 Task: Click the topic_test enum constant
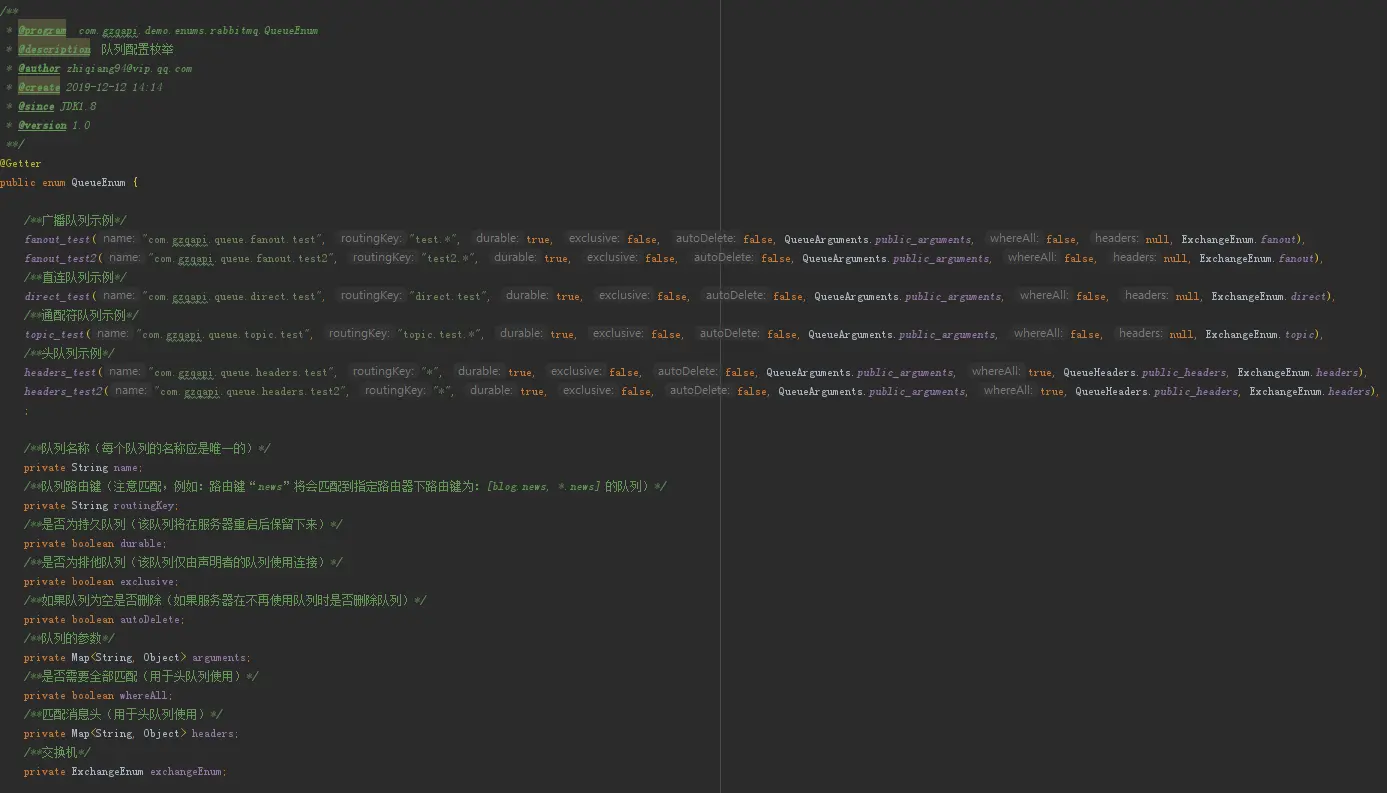[x=54, y=334]
